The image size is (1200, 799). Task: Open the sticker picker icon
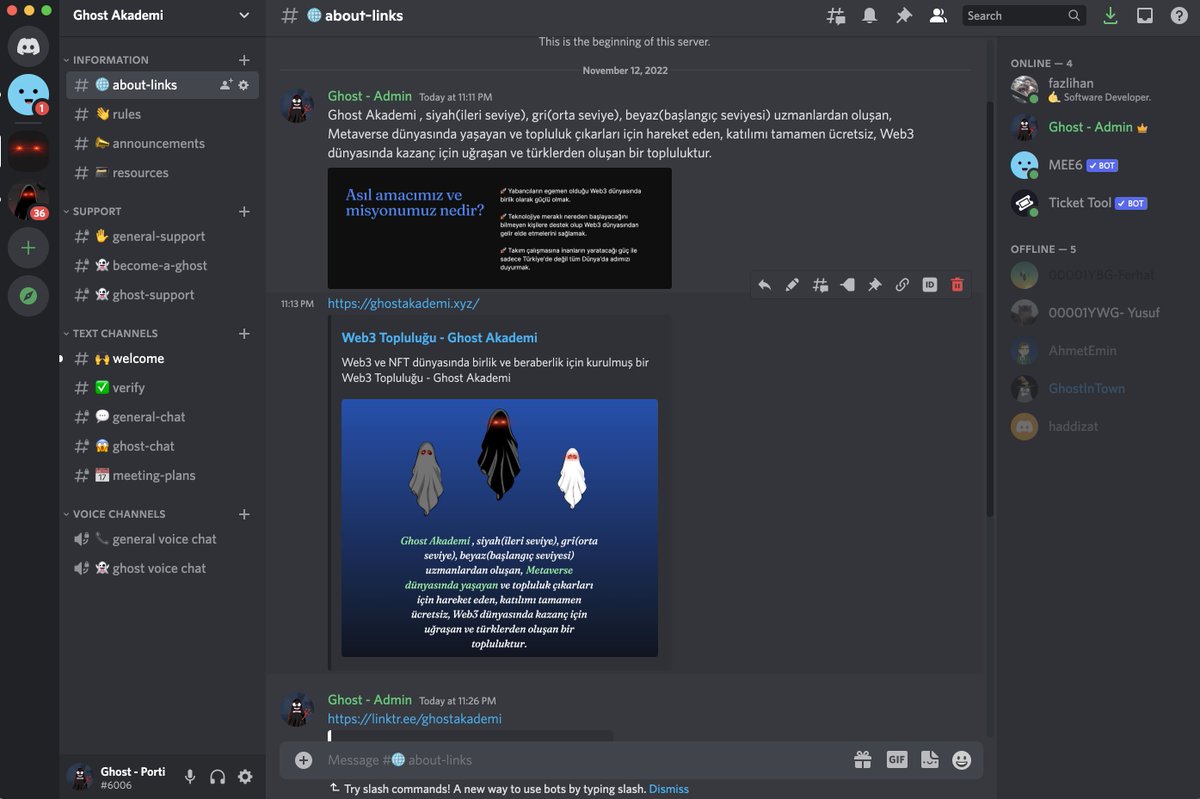[930, 760]
